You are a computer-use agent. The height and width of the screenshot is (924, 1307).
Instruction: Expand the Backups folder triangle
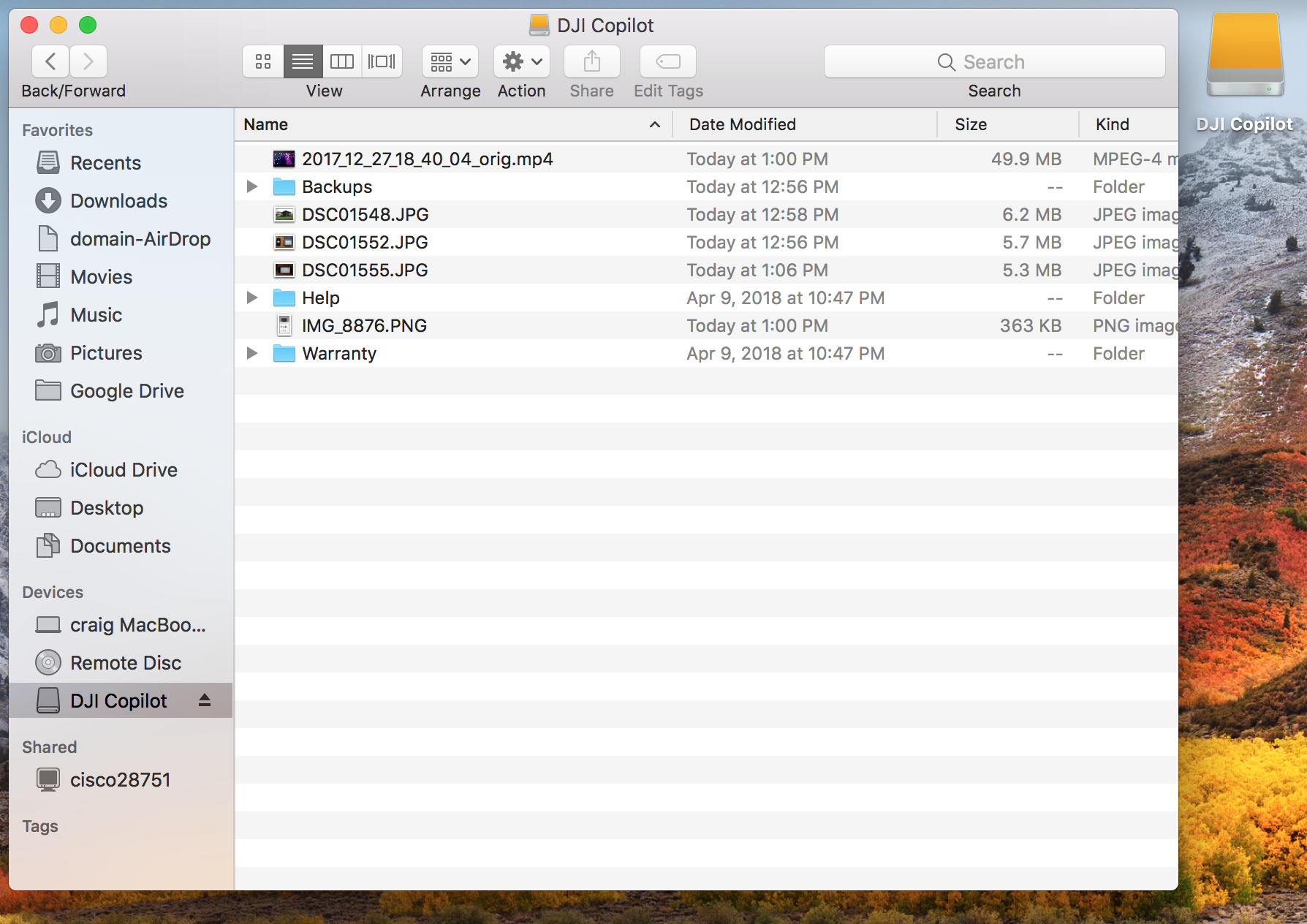tap(252, 186)
